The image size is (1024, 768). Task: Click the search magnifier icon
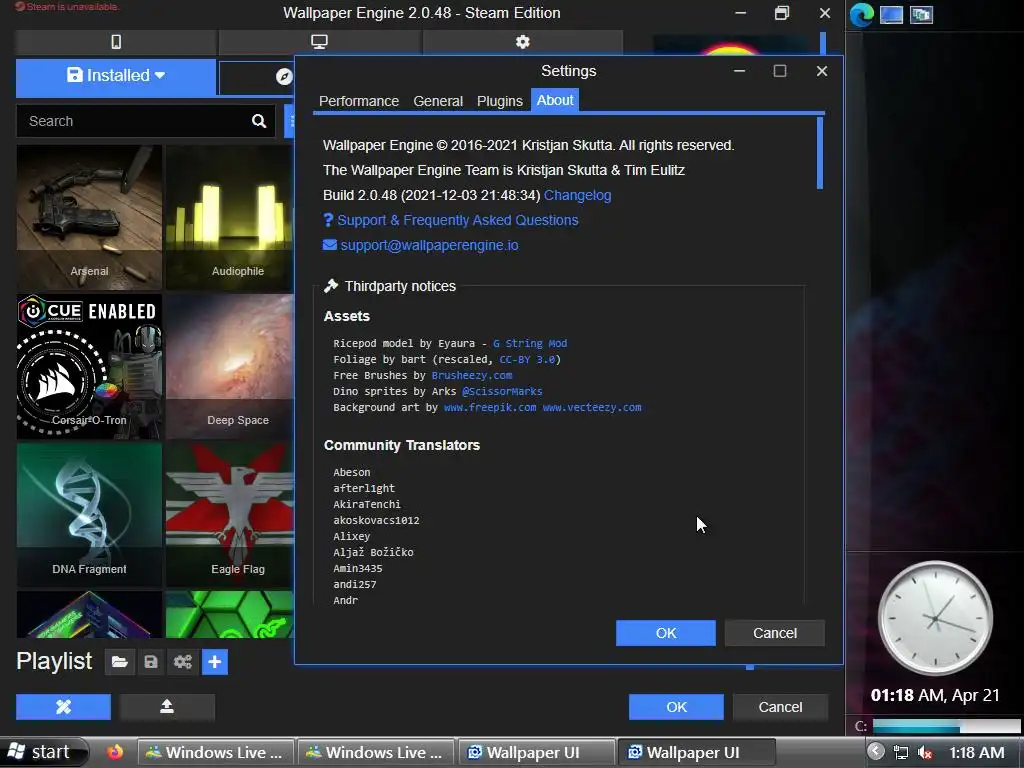tap(259, 121)
